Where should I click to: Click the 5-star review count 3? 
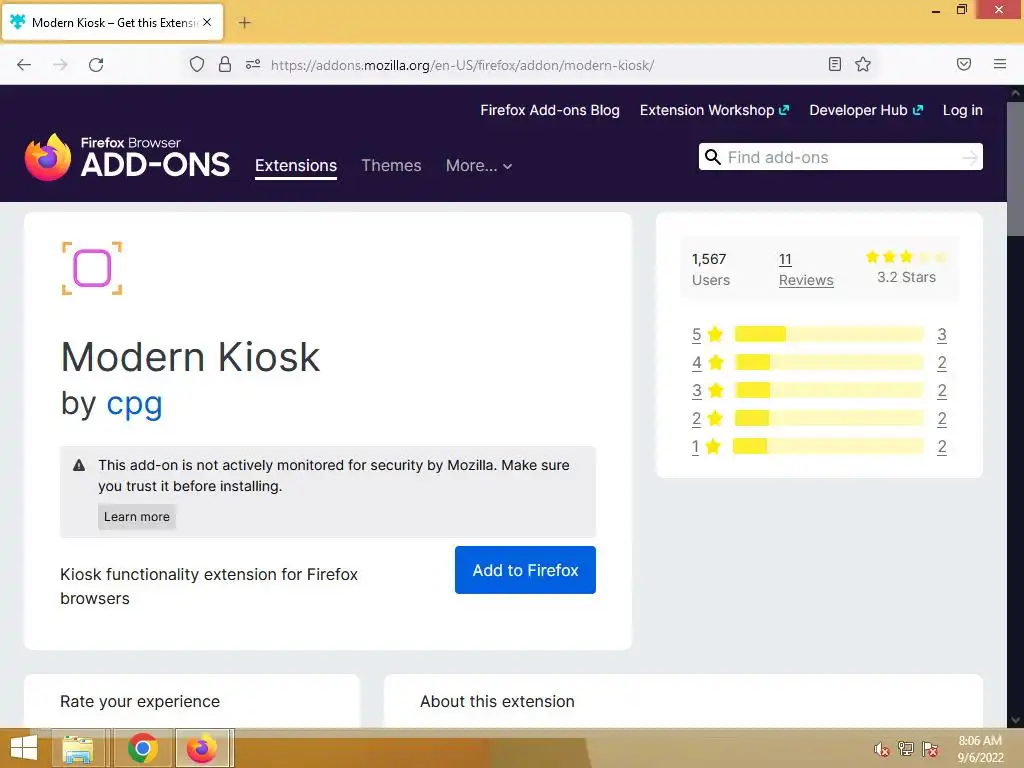(942, 334)
